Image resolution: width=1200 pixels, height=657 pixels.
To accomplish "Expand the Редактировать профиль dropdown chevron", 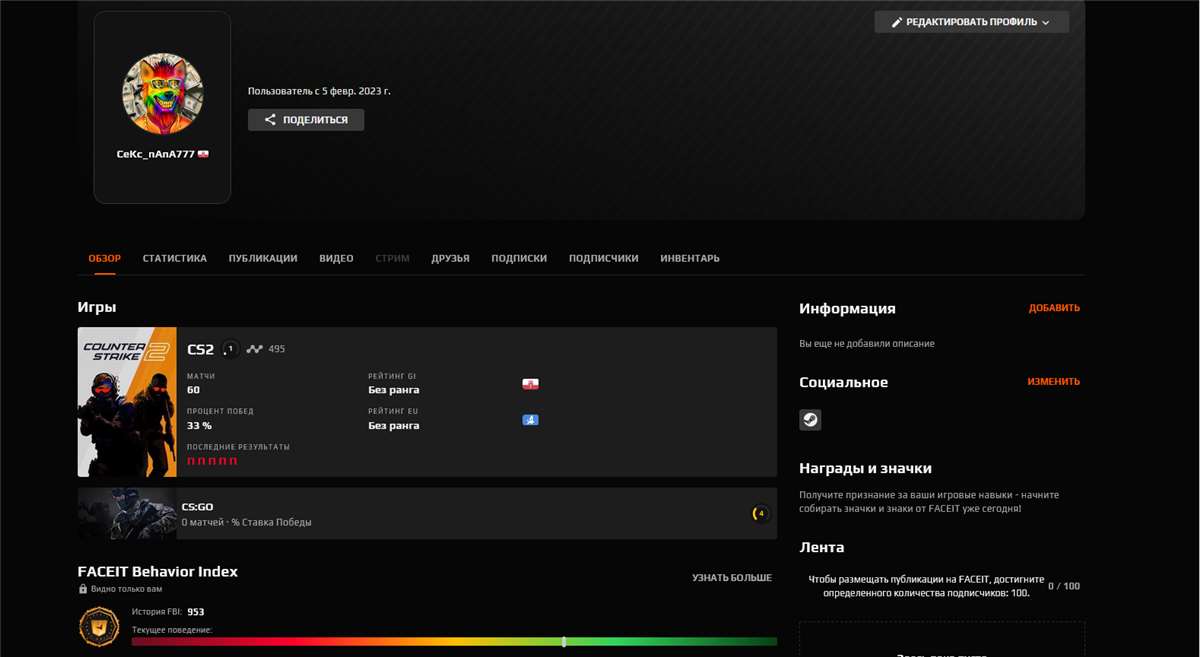I will 1046,22.
